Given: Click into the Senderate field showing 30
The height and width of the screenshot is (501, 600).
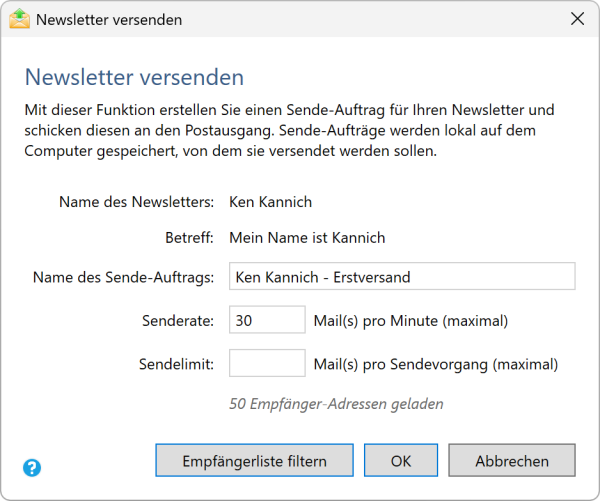Looking at the screenshot, I should 266,320.
